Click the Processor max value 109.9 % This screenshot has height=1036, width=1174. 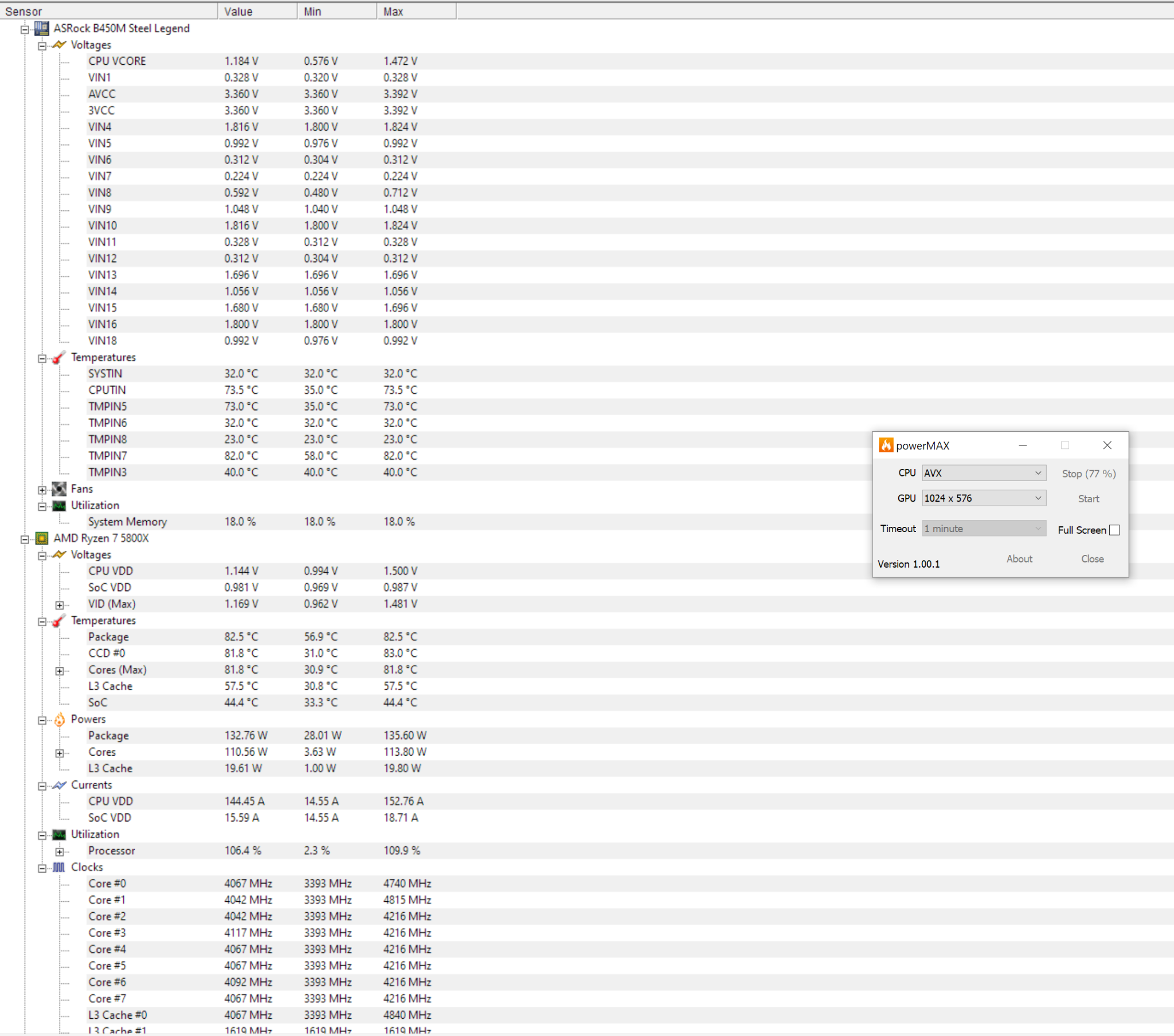[402, 851]
